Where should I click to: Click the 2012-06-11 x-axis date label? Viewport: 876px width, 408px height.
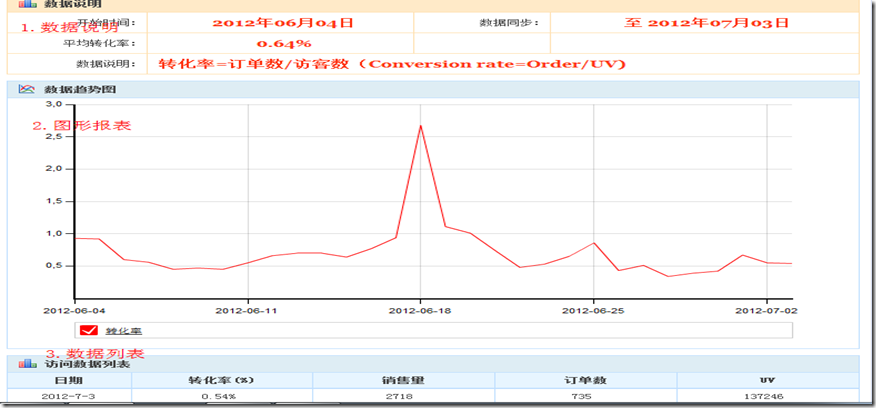(247, 311)
